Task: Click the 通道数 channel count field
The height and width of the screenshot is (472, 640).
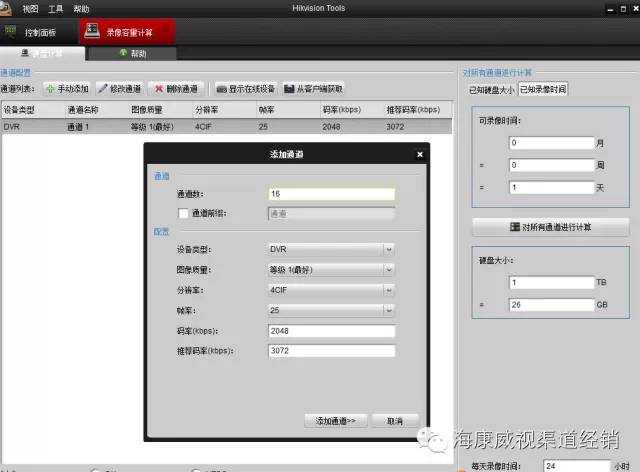Action: pyautogui.click(x=331, y=194)
